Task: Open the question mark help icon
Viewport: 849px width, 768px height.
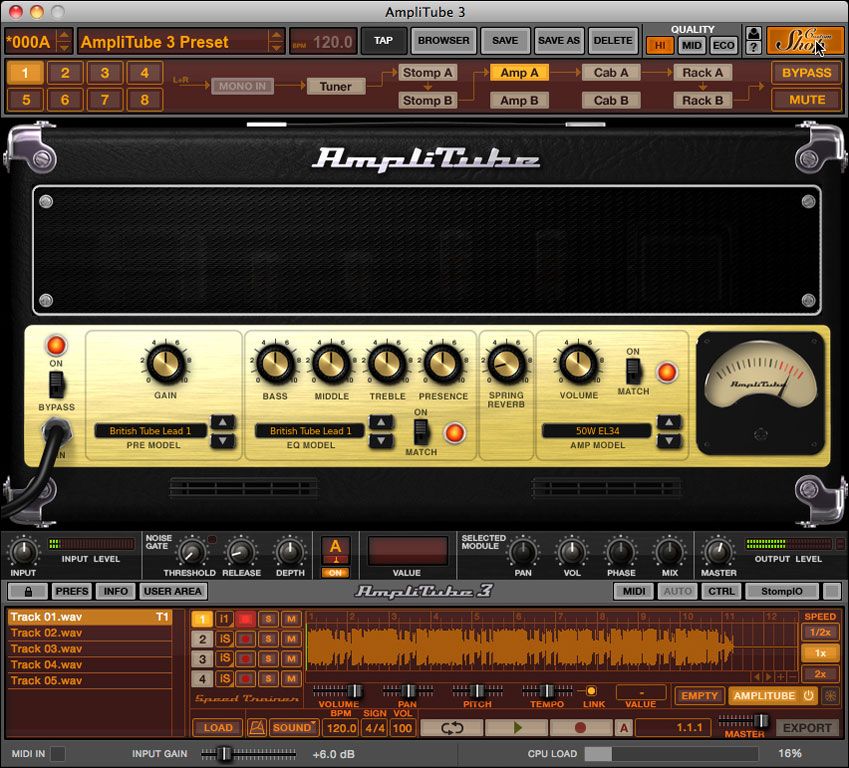Action: click(x=753, y=48)
